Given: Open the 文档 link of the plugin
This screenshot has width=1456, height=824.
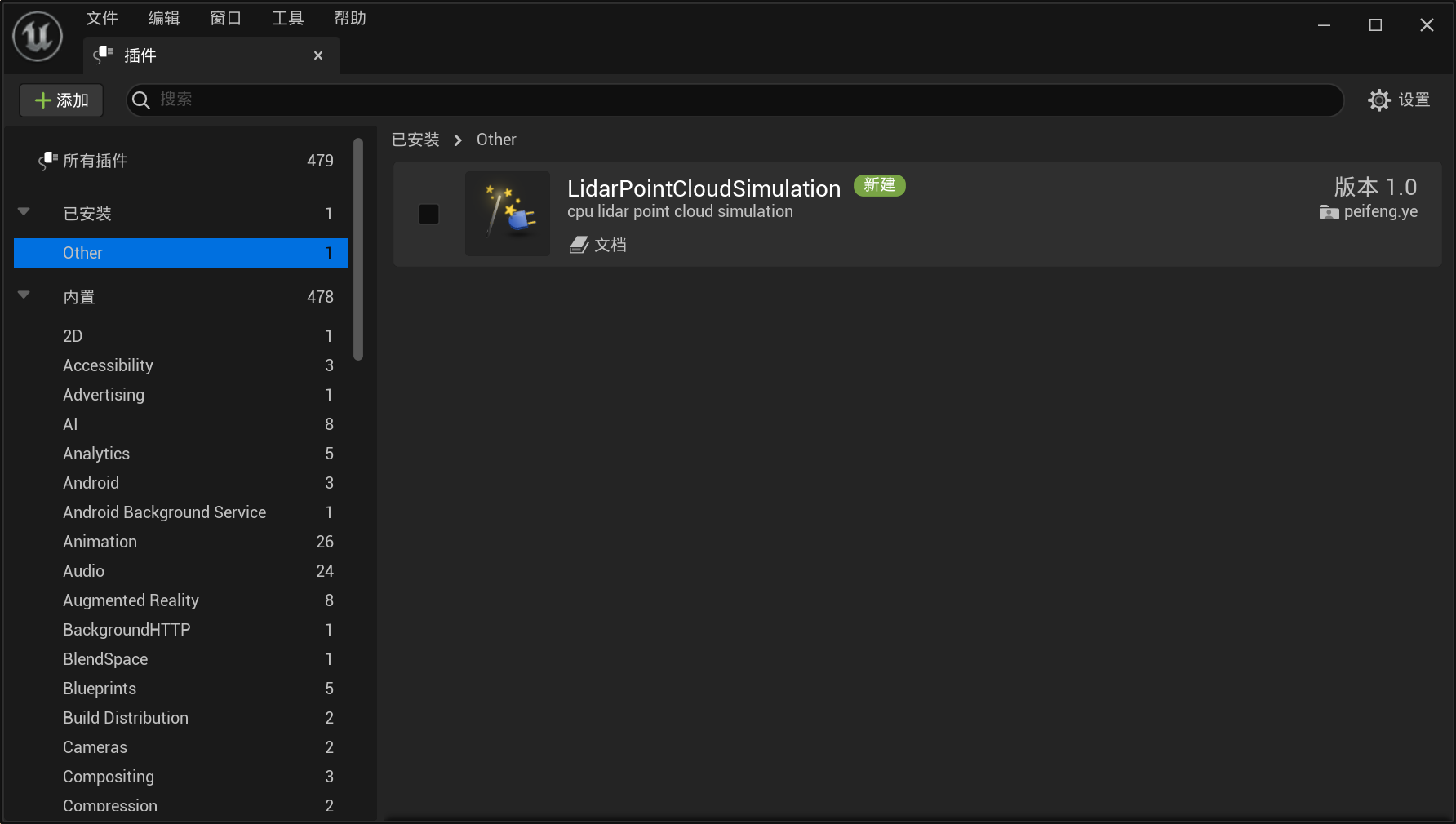Looking at the screenshot, I should click(610, 245).
